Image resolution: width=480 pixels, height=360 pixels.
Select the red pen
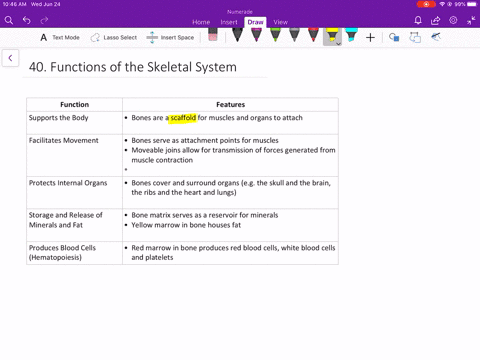[313, 35]
